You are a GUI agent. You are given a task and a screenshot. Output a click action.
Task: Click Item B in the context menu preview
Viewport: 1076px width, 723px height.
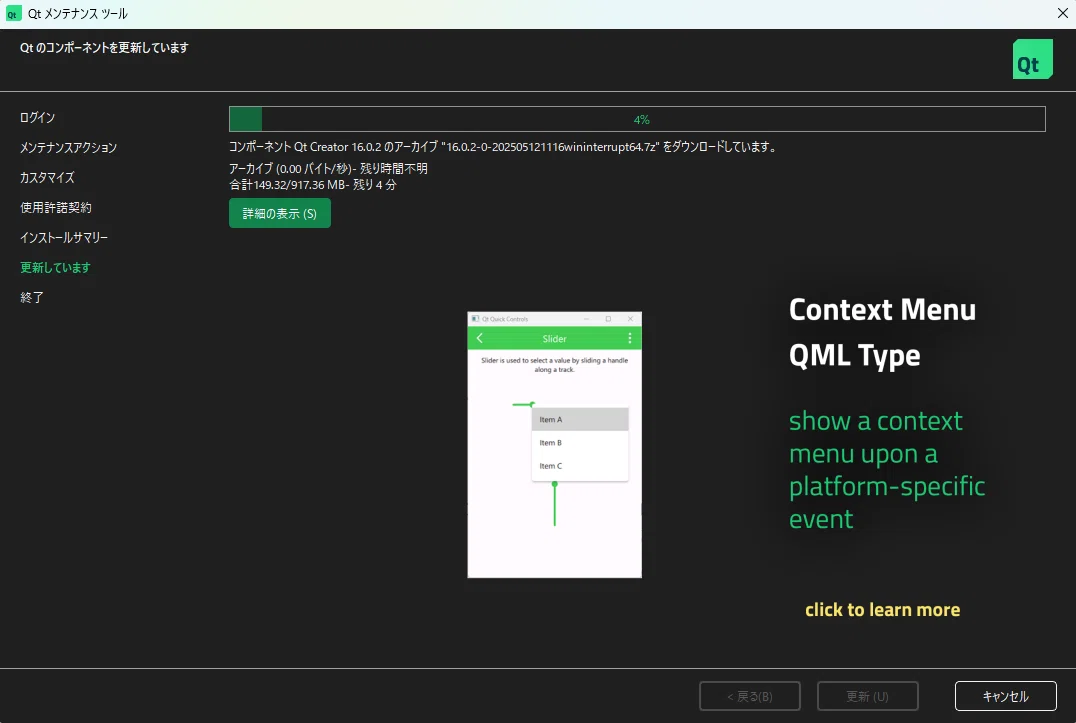(x=580, y=442)
